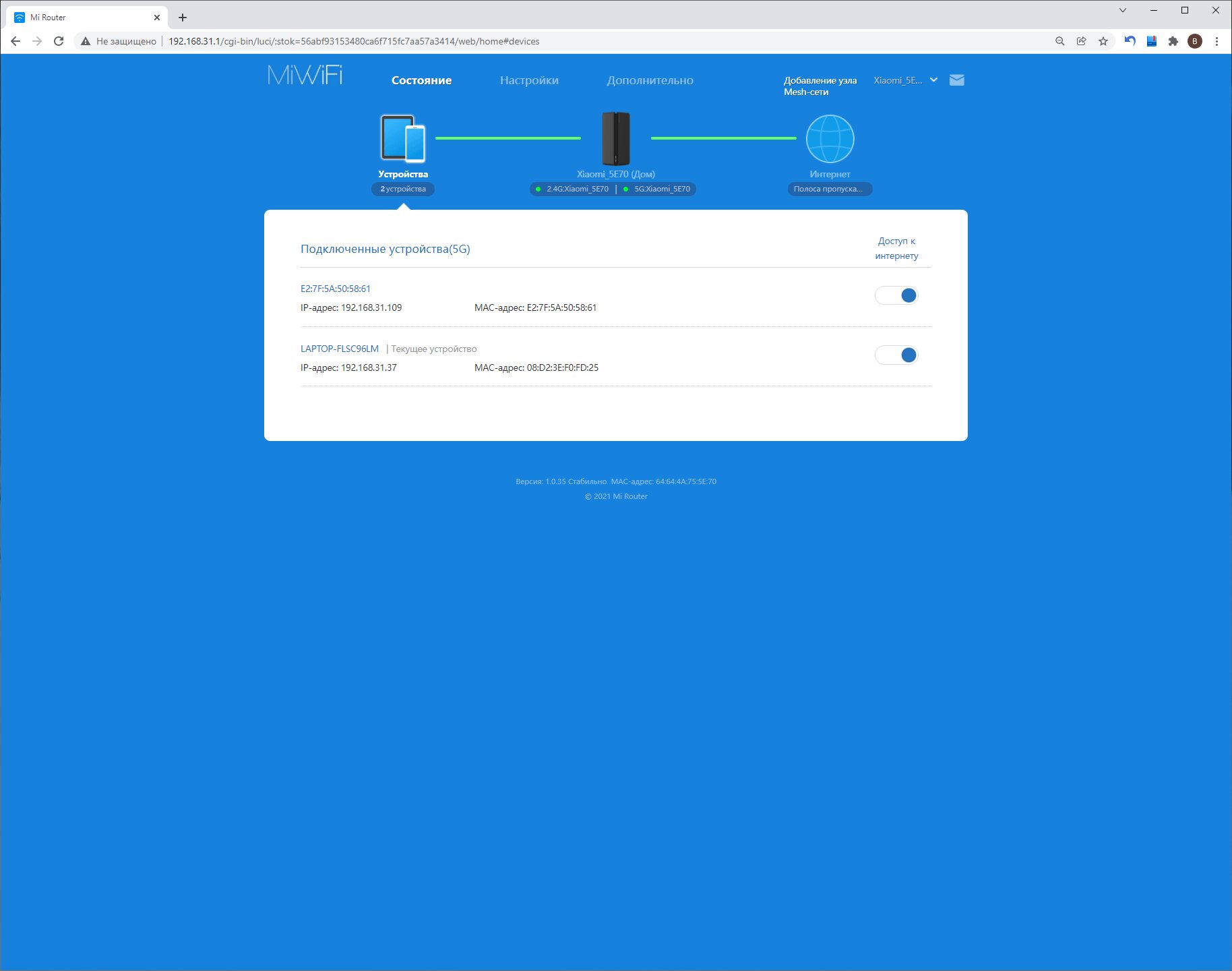Bookmark this page with the star
The image size is (1232, 971).
[1103, 41]
